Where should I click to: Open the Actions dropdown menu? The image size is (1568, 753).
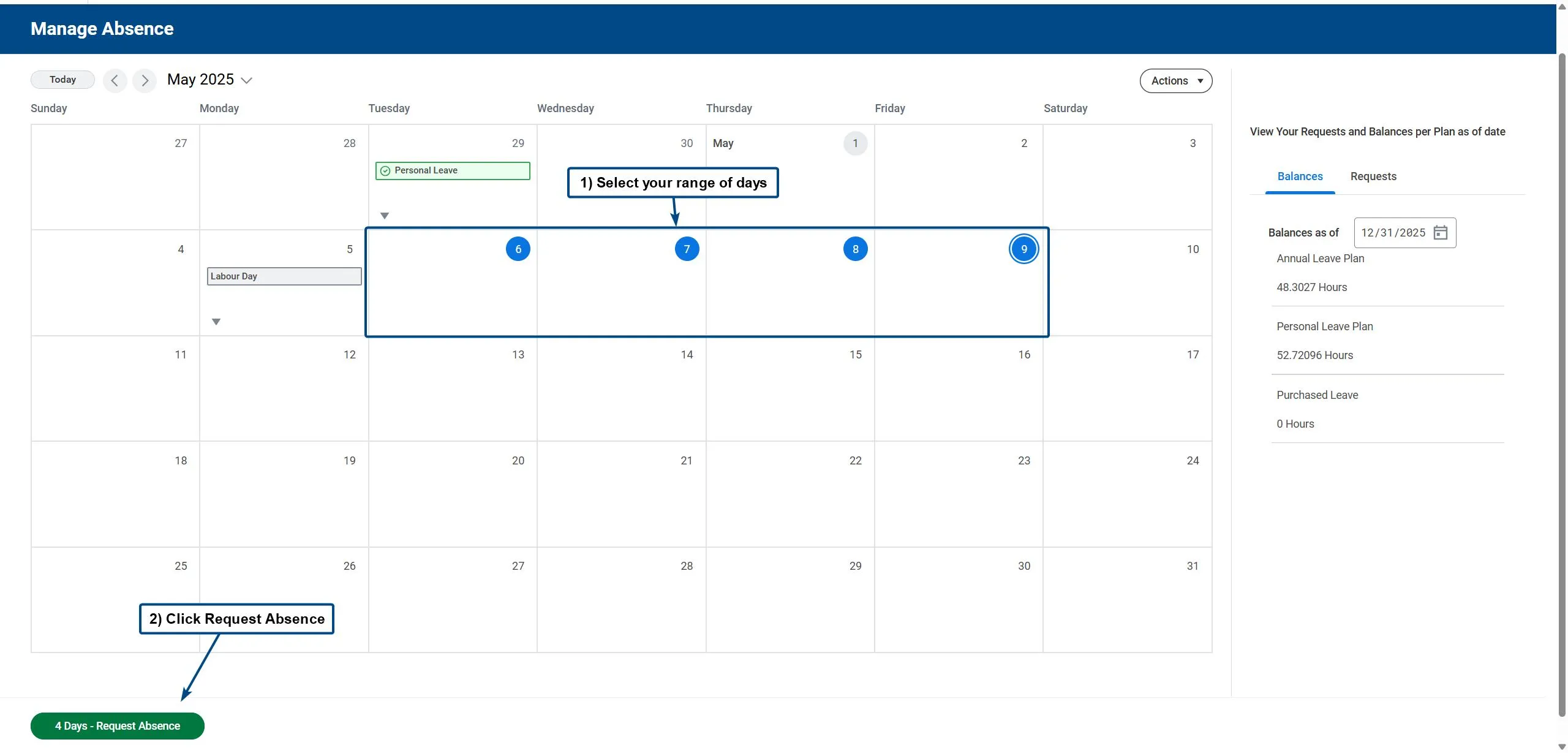1175,81
